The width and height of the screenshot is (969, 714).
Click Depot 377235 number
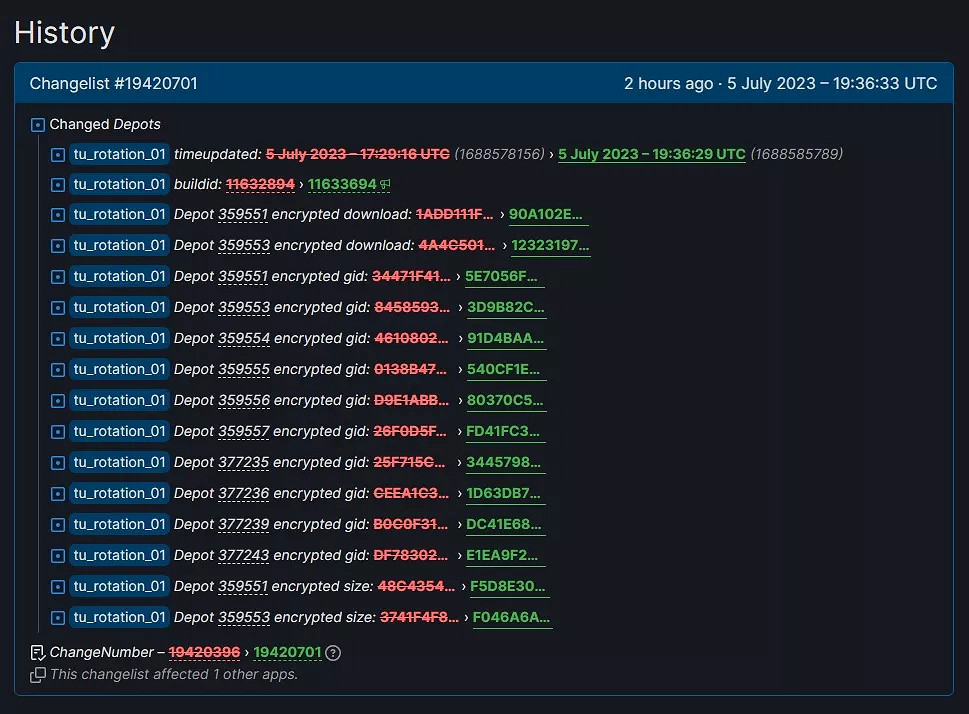coord(244,462)
